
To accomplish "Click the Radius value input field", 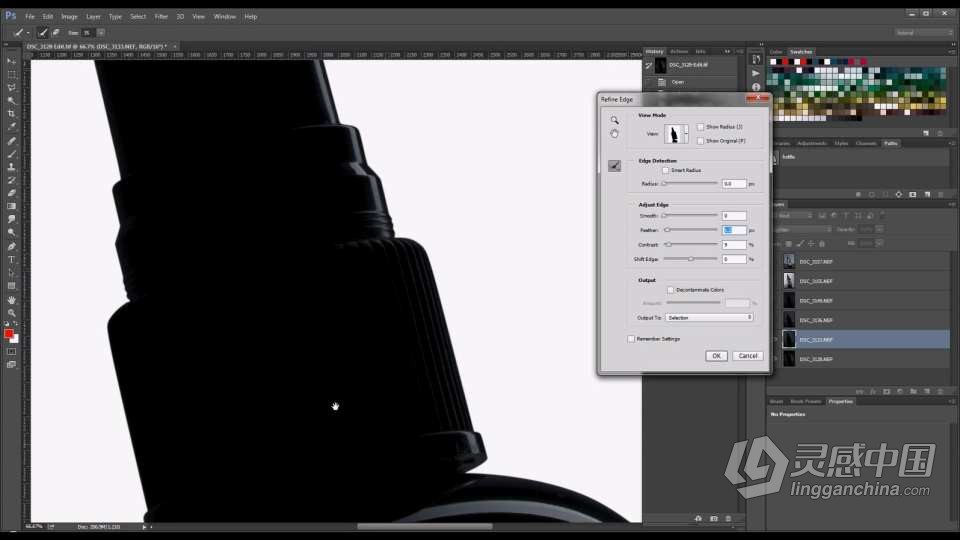I will 734,184.
